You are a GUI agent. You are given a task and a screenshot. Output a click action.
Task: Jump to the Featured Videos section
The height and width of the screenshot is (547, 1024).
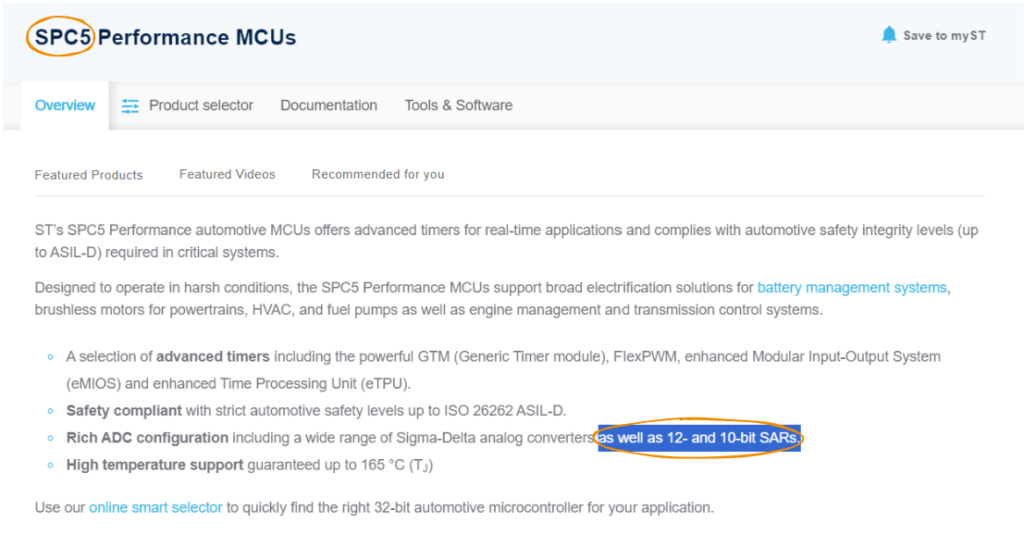pyautogui.click(x=227, y=174)
